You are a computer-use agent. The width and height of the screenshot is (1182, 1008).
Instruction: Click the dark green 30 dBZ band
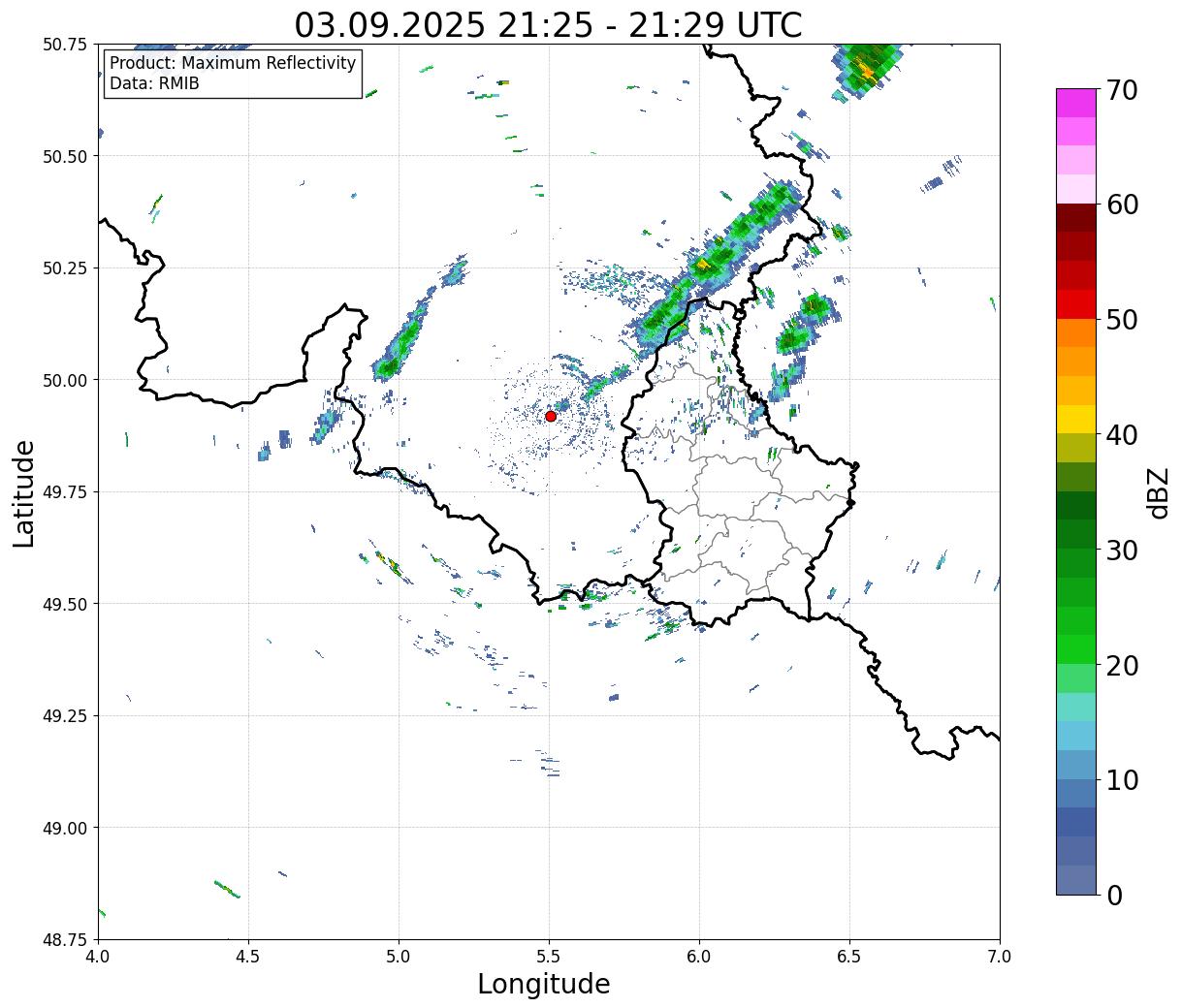(x=1075, y=535)
